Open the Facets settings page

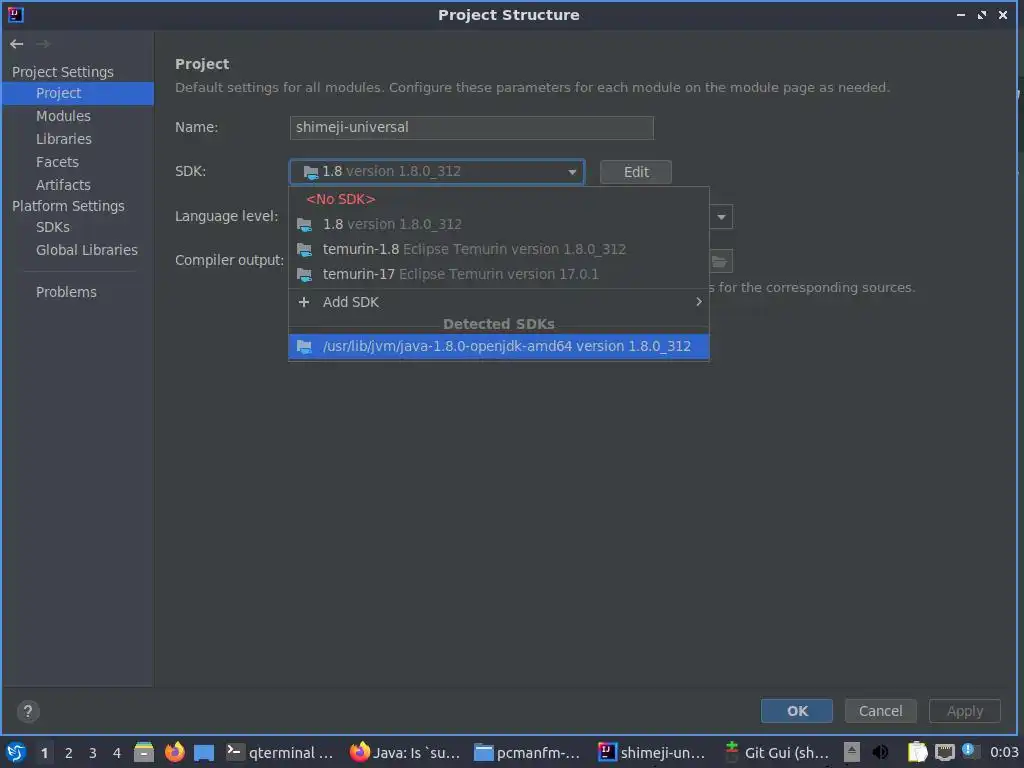coord(78,162)
